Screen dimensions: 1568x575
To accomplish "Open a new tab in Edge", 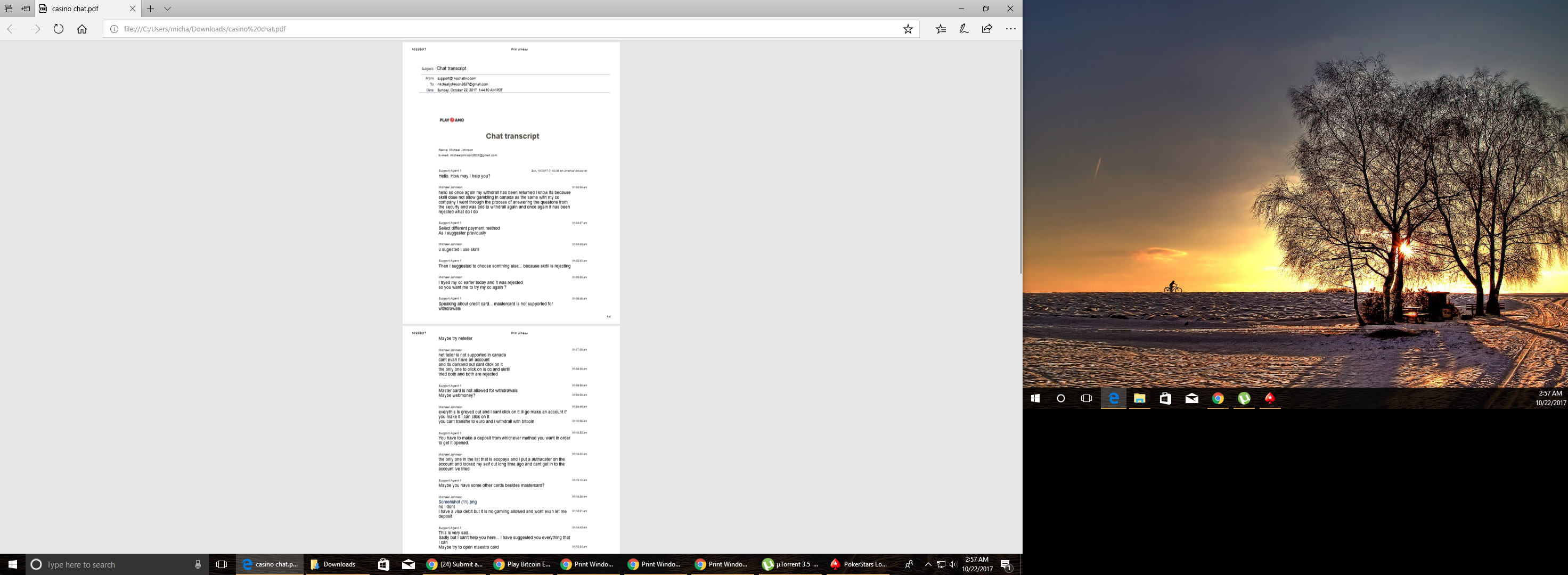I will click(150, 9).
